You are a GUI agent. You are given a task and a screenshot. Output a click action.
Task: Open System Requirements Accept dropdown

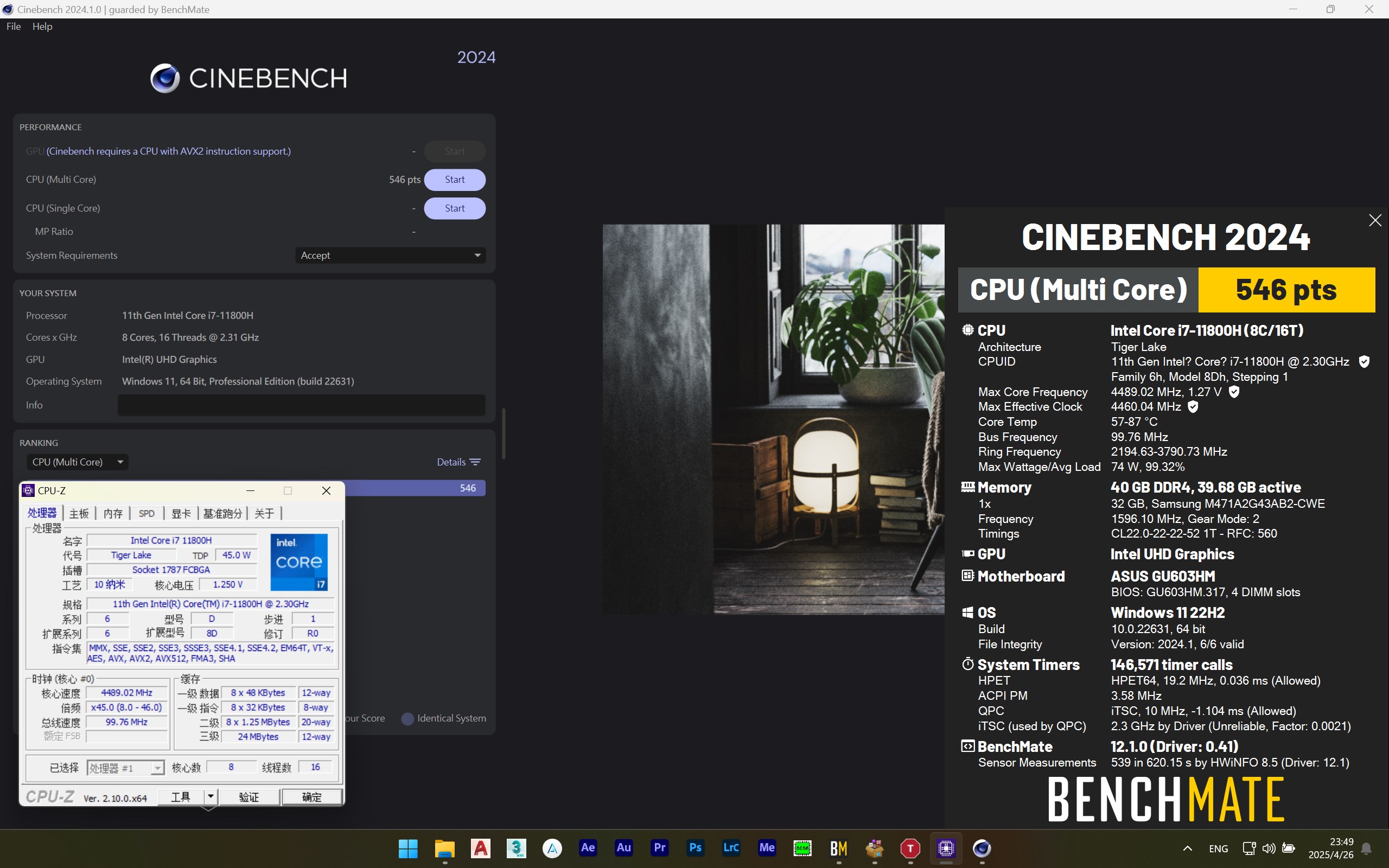pos(390,256)
